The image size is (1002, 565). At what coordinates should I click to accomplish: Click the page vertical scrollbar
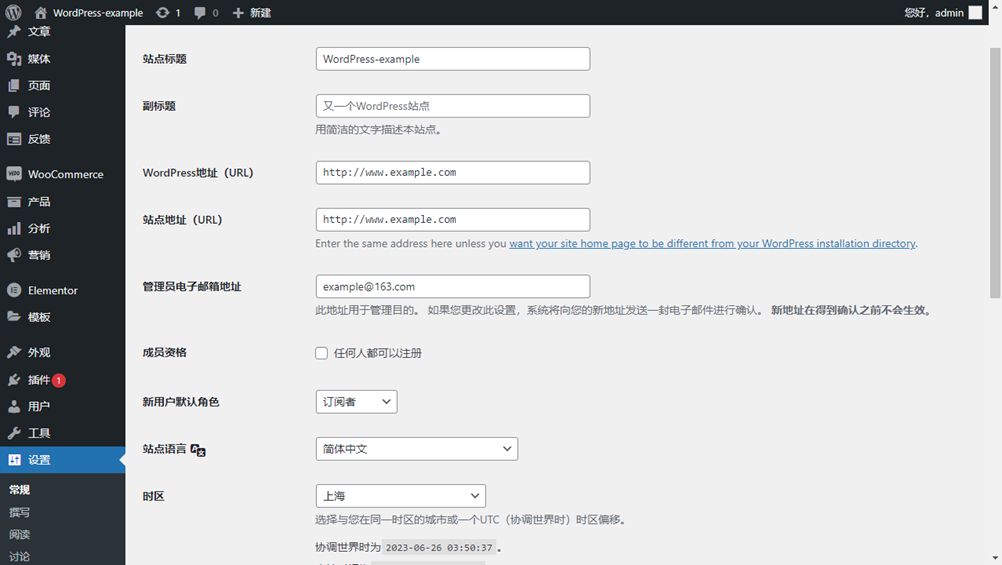pyautogui.click(x=995, y=173)
